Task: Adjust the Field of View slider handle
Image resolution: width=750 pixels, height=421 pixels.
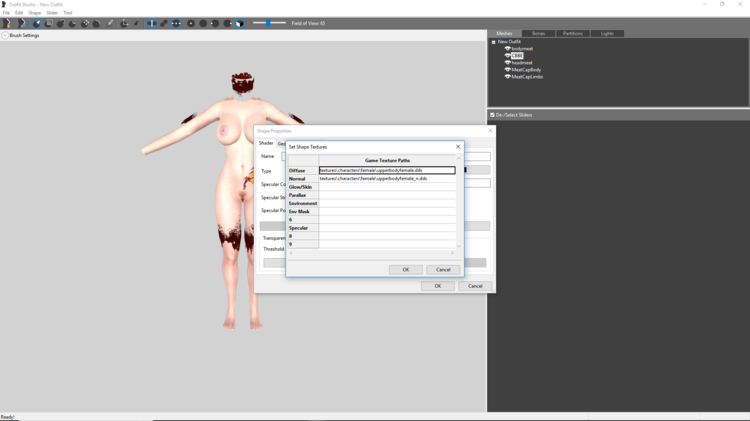Action: point(268,23)
